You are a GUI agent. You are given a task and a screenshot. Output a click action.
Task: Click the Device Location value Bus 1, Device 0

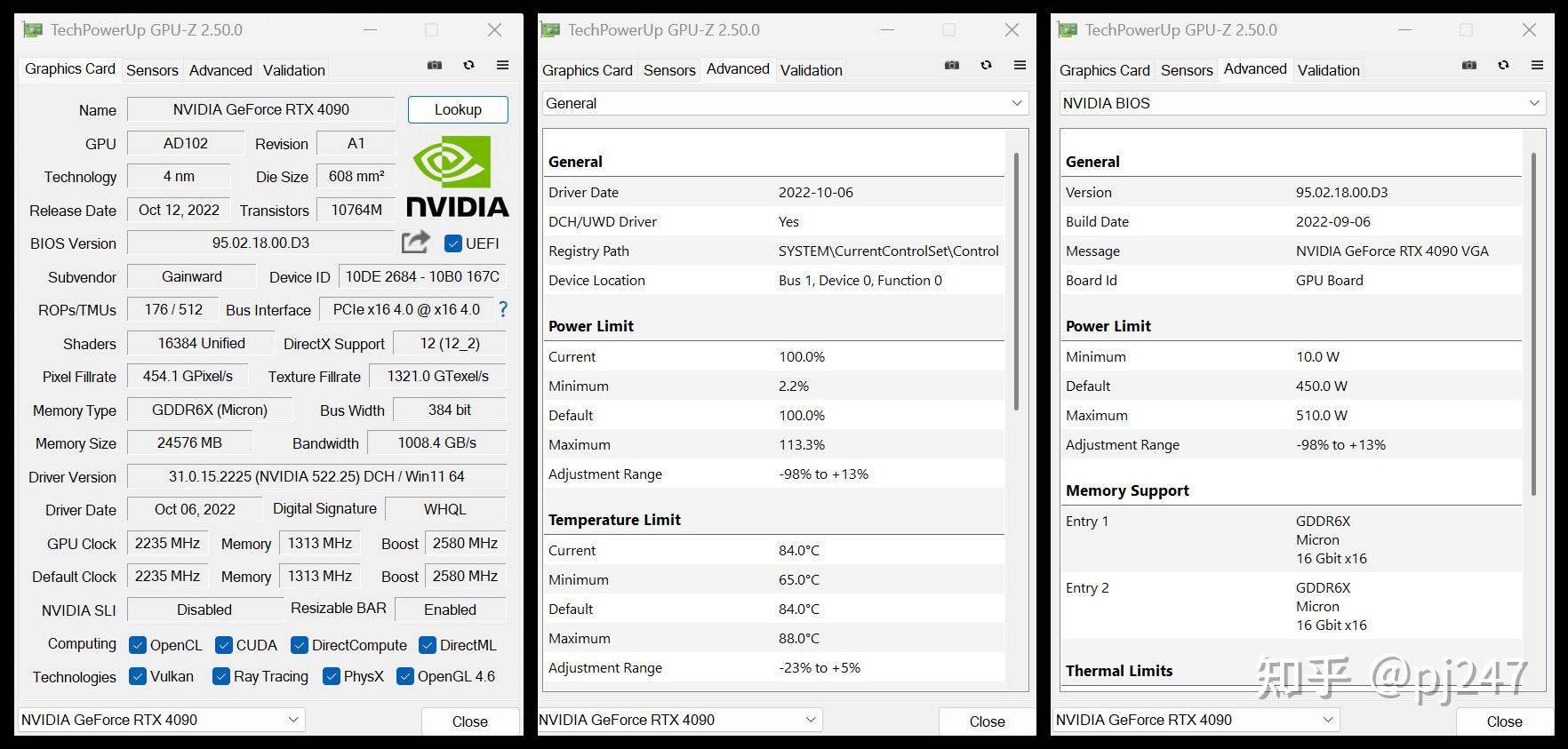[x=860, y=281]
